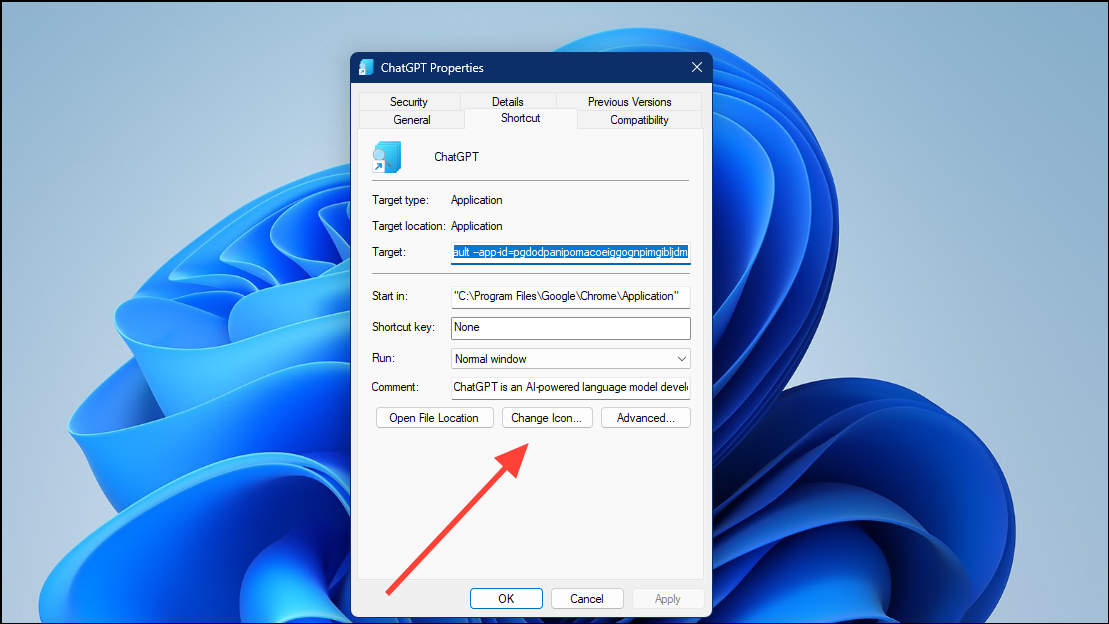
Task: Open the Details tab
Action: coord(507,101)
